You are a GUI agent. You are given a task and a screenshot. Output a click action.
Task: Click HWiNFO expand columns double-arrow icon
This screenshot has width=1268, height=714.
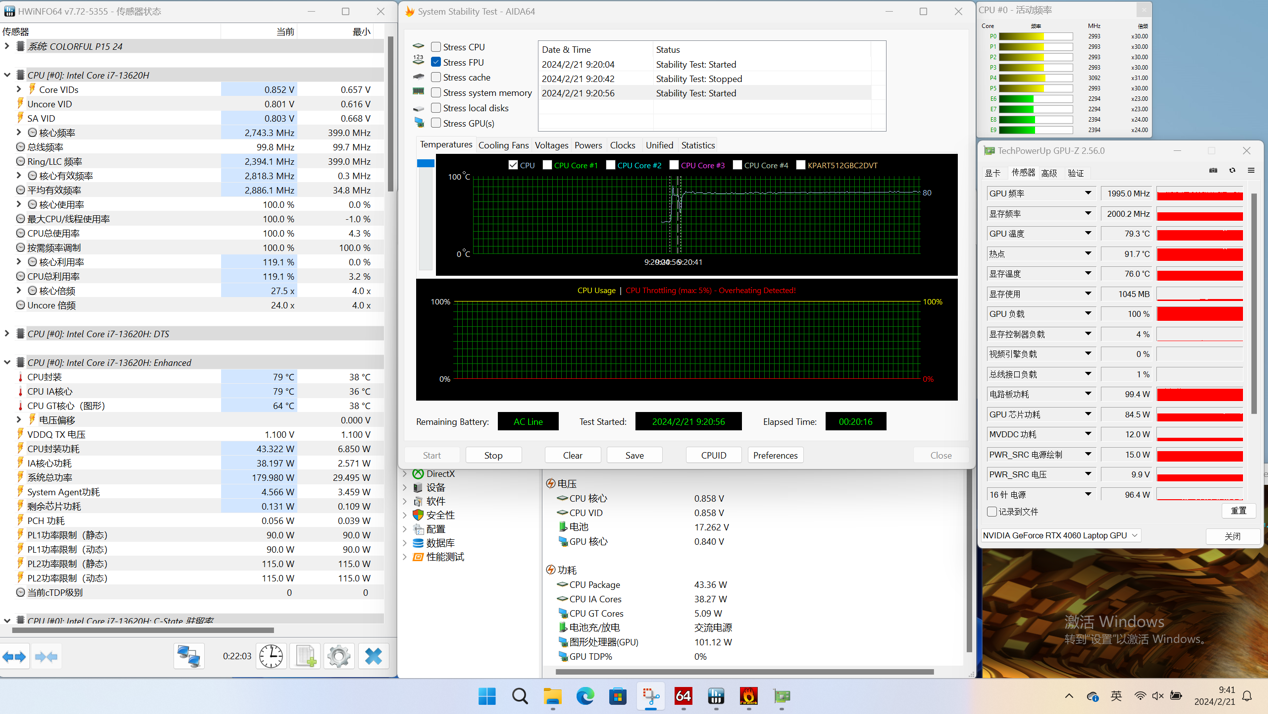14,657
